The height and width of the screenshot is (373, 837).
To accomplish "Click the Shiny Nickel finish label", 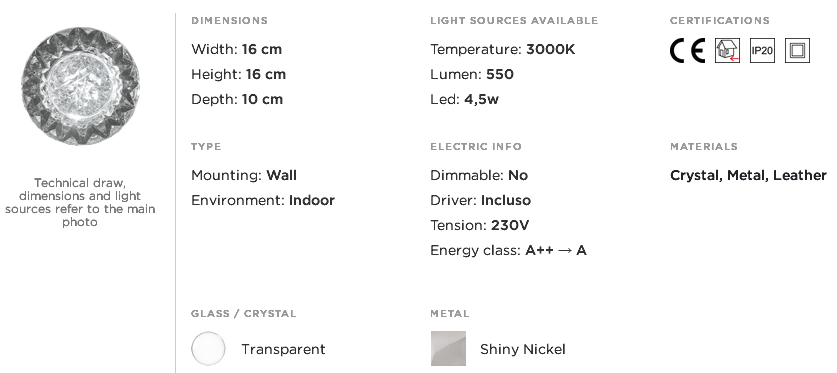I will tap(523, 350).
